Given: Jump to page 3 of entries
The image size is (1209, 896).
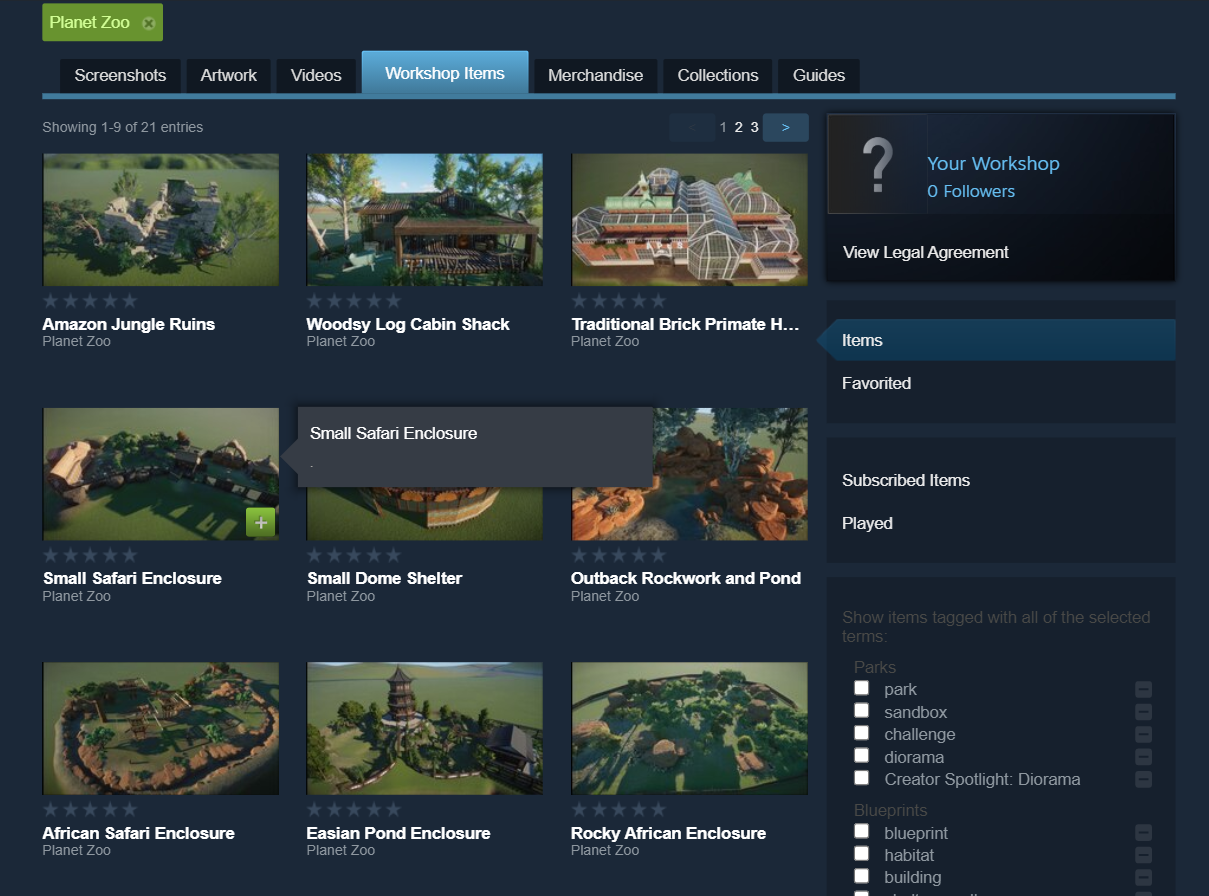Looking at the screenshot, I should click(754, 127).
